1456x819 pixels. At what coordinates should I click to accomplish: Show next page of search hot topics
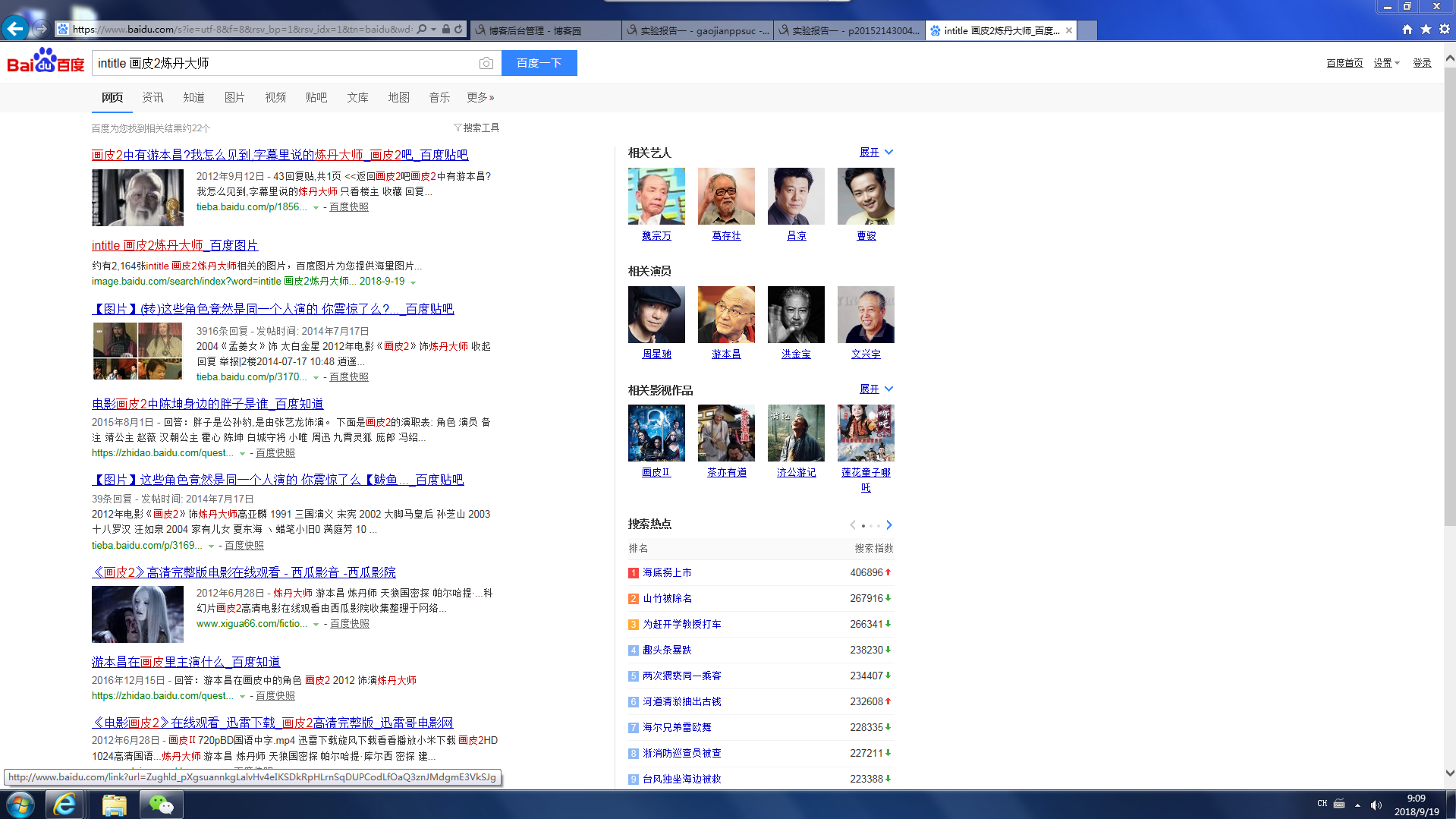pyautogui.click(x=889, y=525)
